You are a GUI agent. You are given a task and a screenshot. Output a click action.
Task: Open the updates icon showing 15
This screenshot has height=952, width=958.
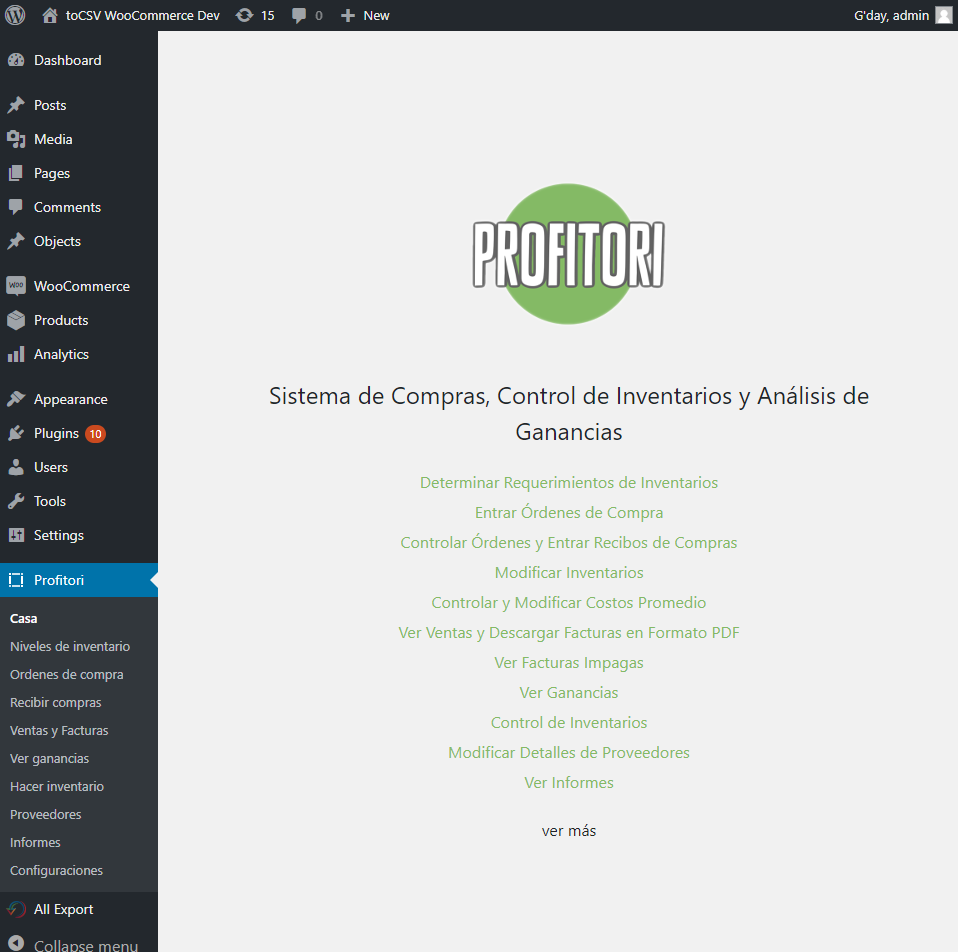(244, 15)
